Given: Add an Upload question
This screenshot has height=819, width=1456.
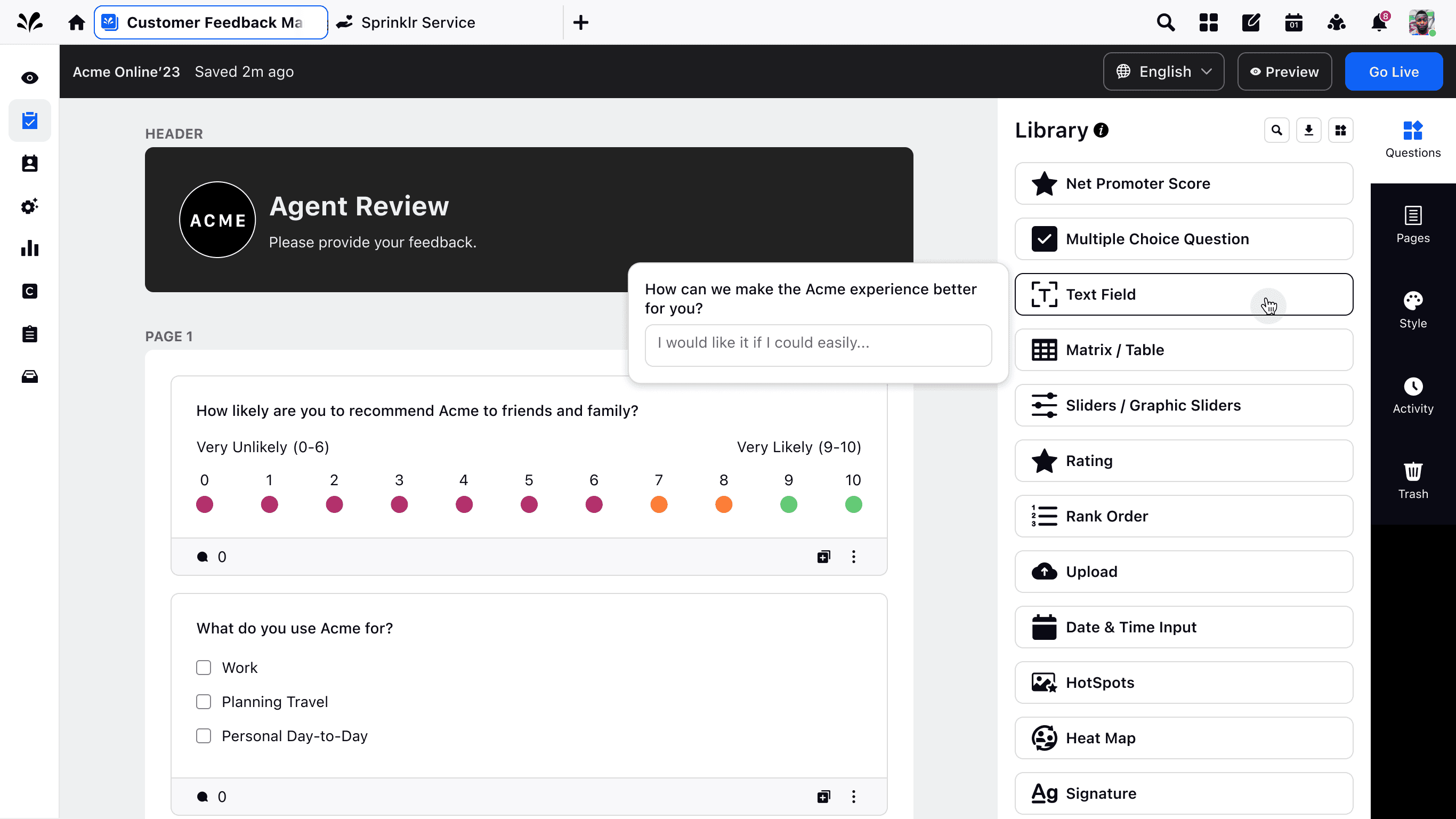Looking at the screenshot, I should (x=1184, y=571).
